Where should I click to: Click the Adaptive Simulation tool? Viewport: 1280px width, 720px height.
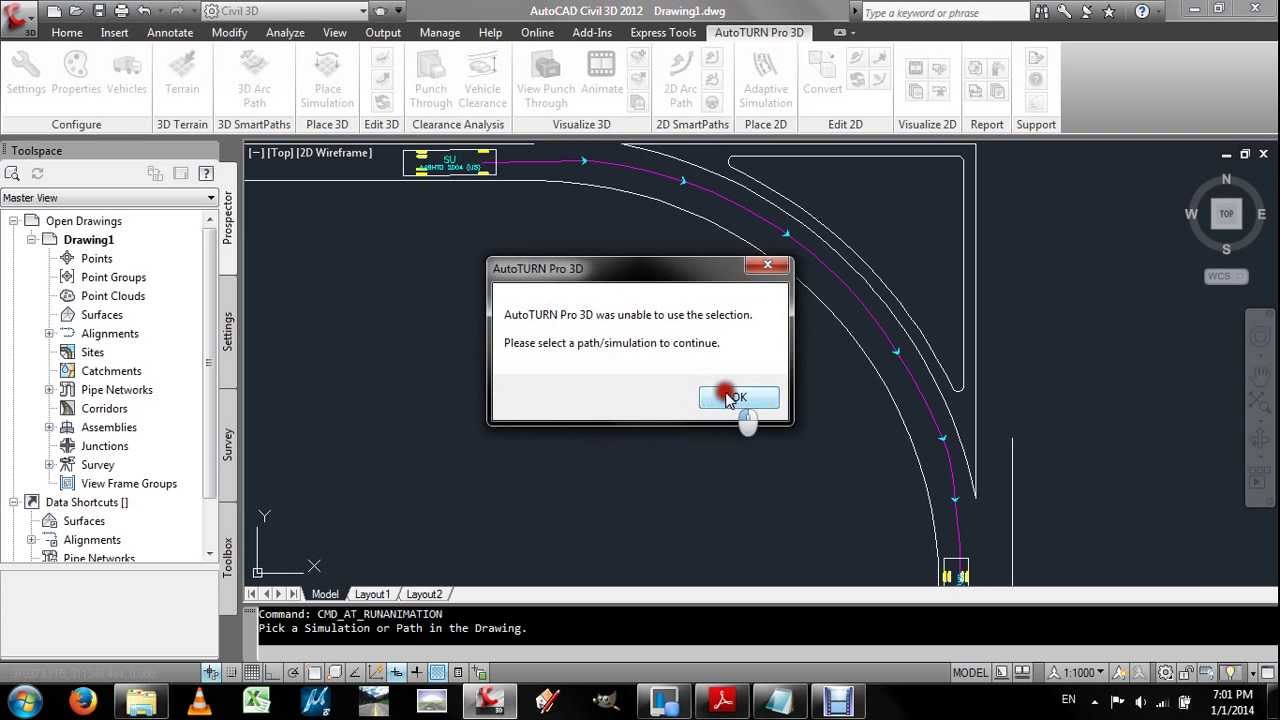tap(766, 79)
